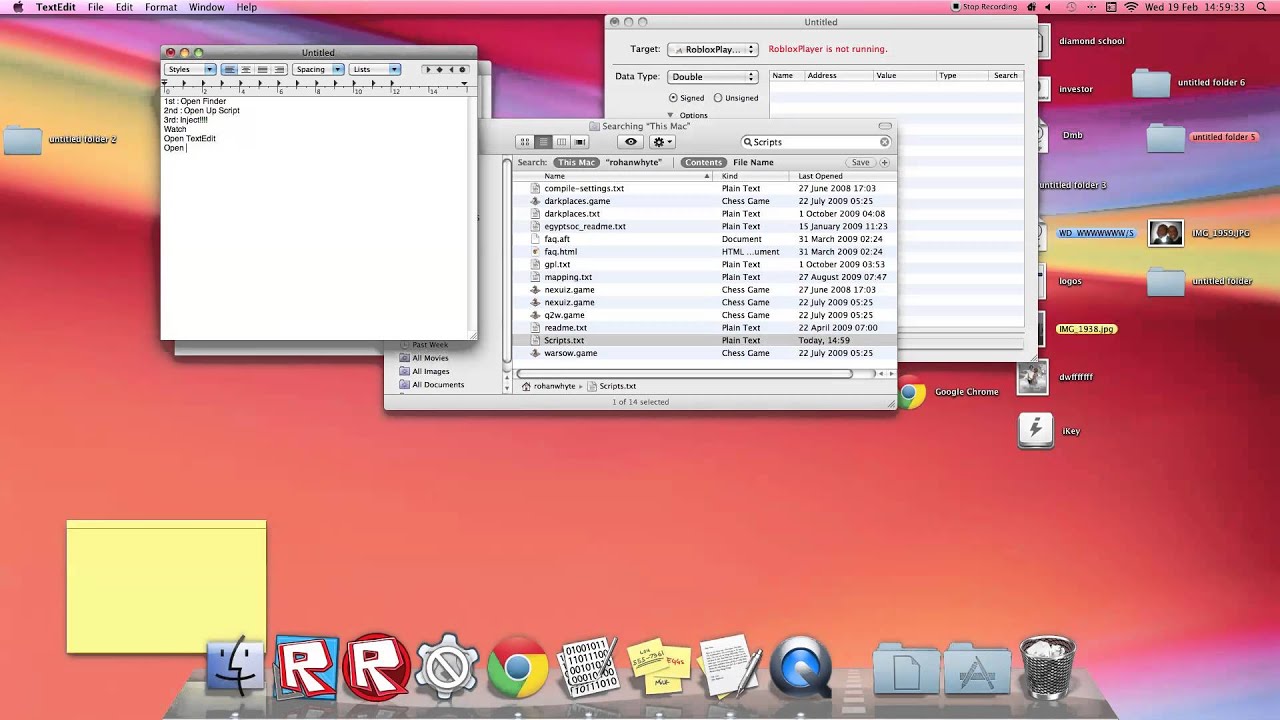Image resolution: width=1280 pixels, height=720 pixels.
Task: Open the Spacing dropdown in TextEdit
Action: 319,70
